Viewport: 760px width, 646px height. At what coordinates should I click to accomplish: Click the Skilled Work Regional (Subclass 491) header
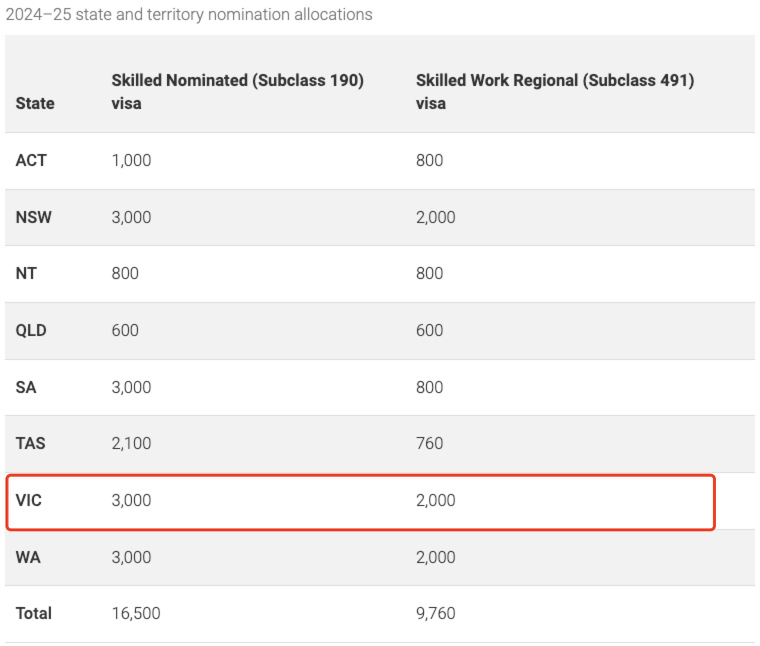555,91
